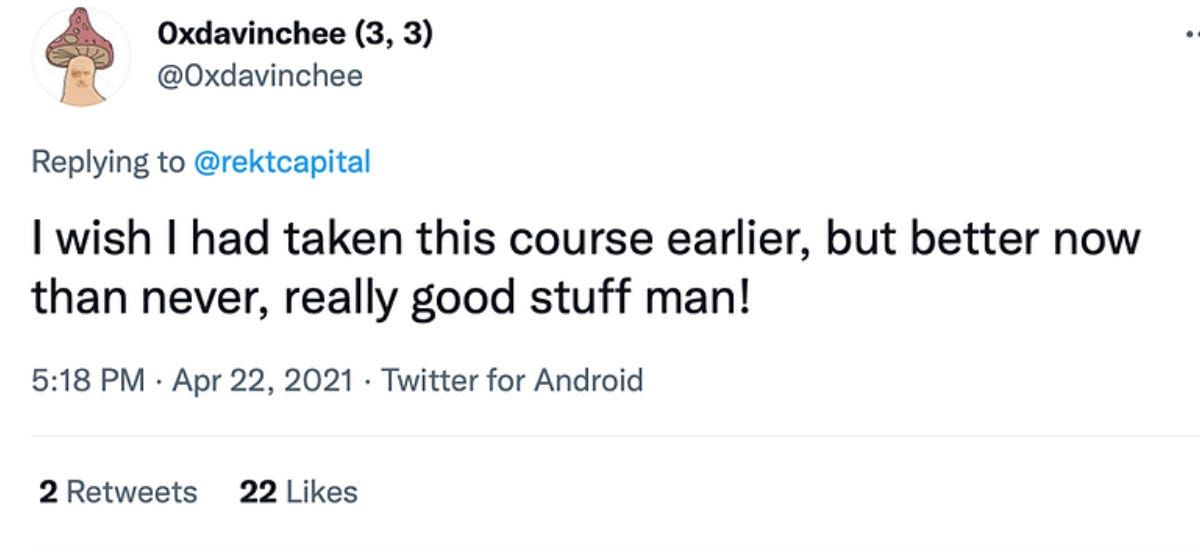Viewport: 1200px width, 546px height.
Task: Click the line "than never, really good stuff man!"
Action: pos(390,299)
